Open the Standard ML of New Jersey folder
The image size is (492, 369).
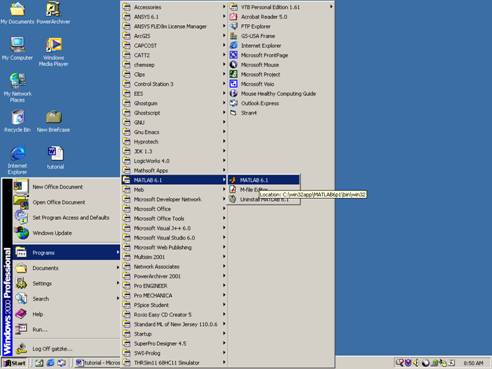point(174,324)
